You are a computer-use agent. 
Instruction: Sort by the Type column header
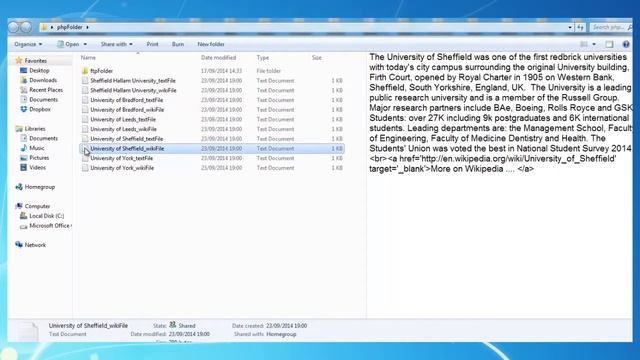(263, 58)
